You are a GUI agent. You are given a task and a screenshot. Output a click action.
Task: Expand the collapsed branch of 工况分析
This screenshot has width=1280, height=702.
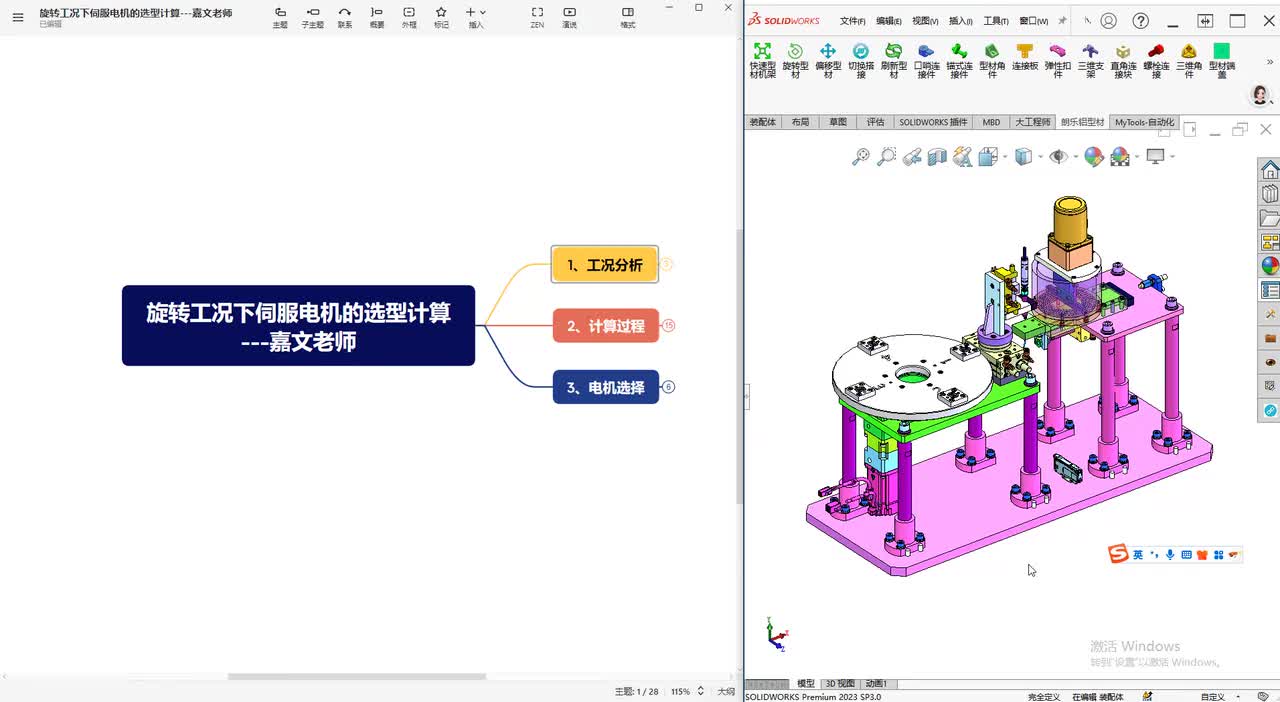[667, 265]
